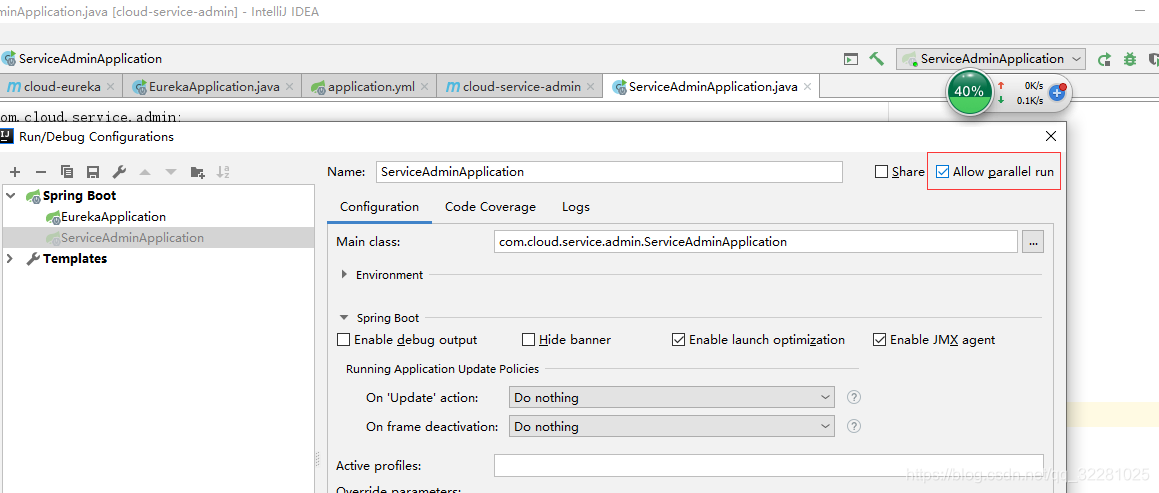Click the 40% green memory widget

coord(968,92)
